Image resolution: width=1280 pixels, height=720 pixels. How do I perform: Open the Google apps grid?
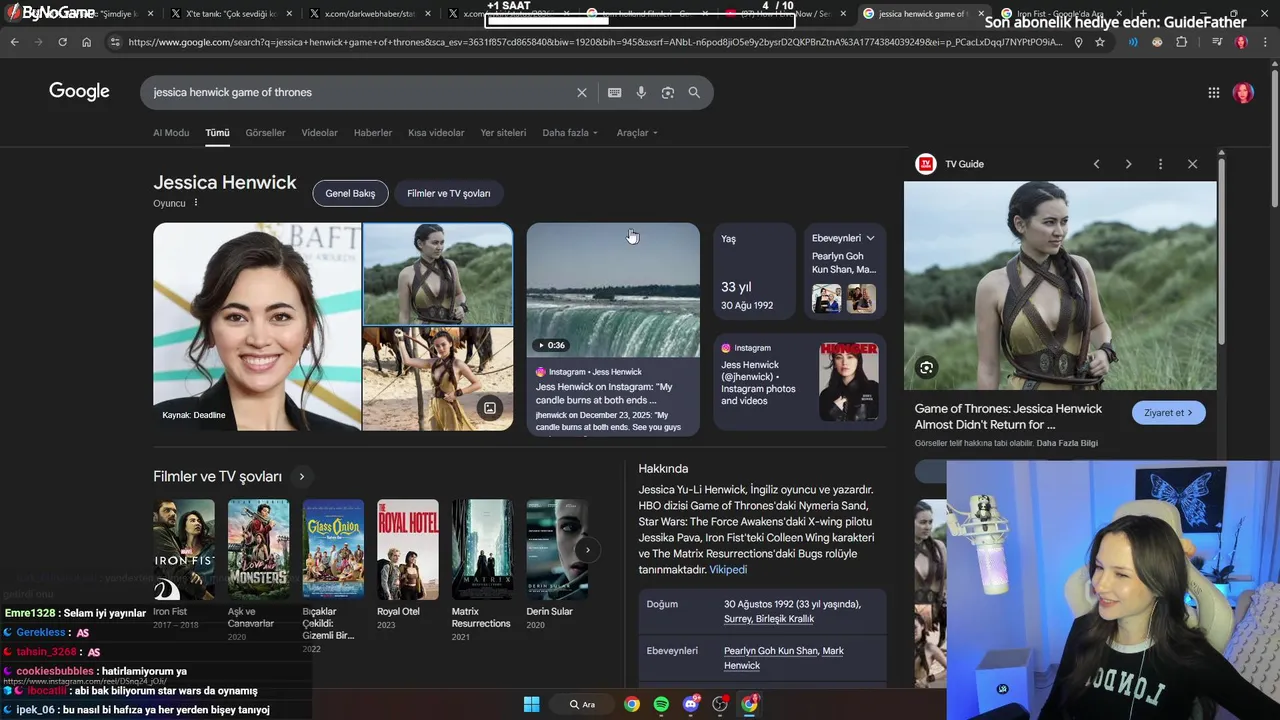coord(1214,93)
